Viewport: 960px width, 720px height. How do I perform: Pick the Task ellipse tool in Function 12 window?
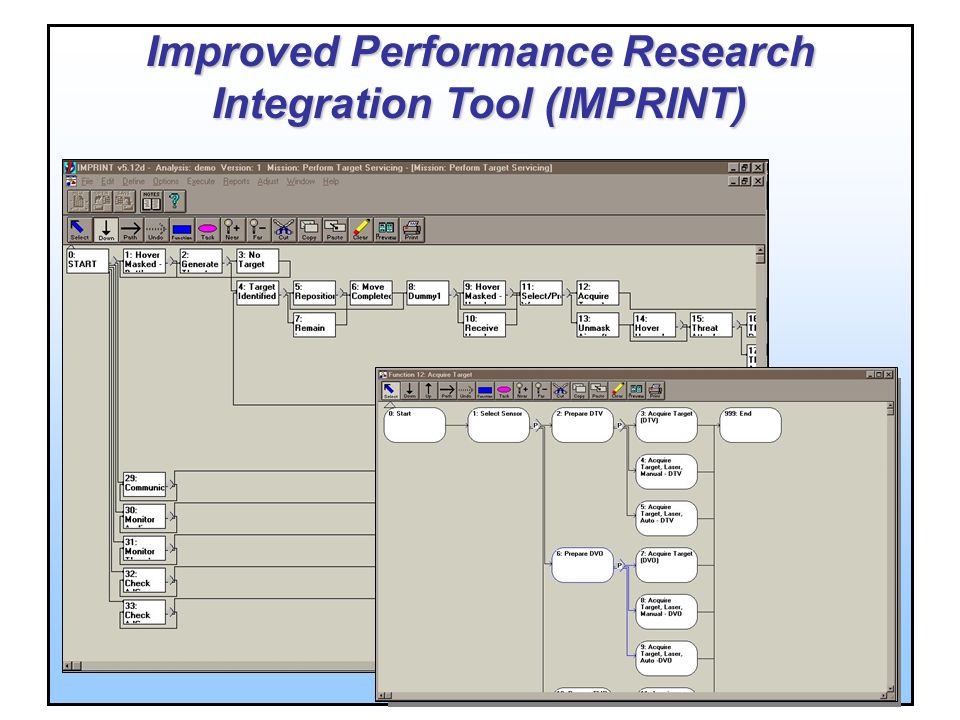tap(504, 390)
